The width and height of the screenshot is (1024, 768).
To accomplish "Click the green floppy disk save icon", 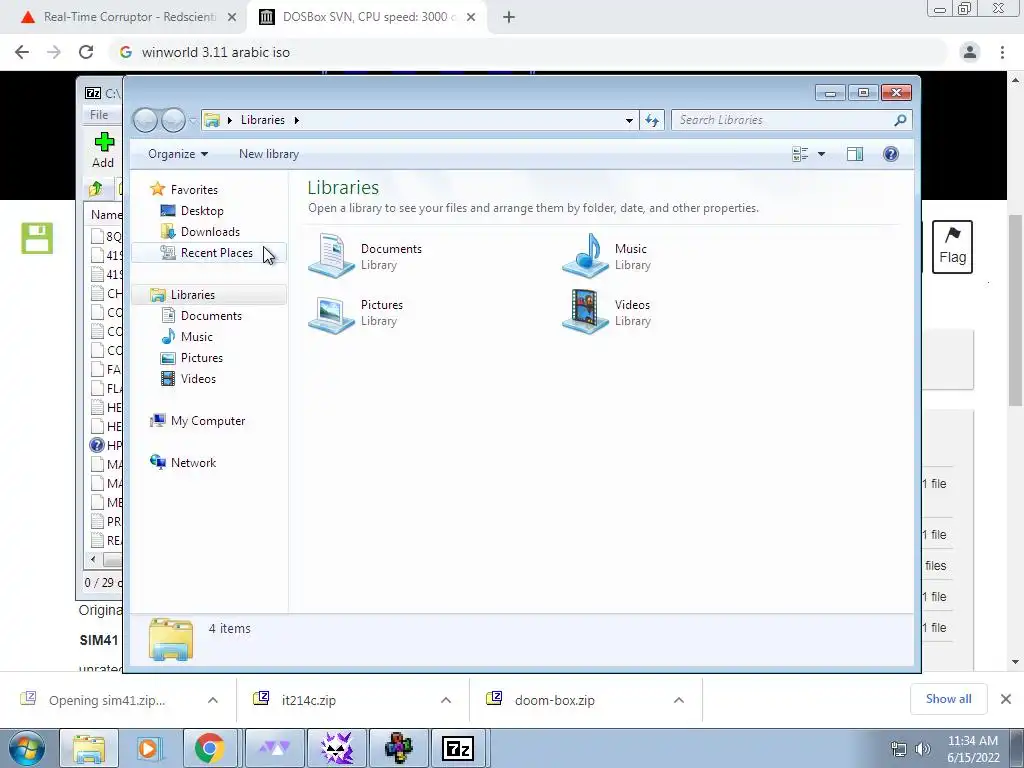I will pyautogui.click(x=37, y=238).
